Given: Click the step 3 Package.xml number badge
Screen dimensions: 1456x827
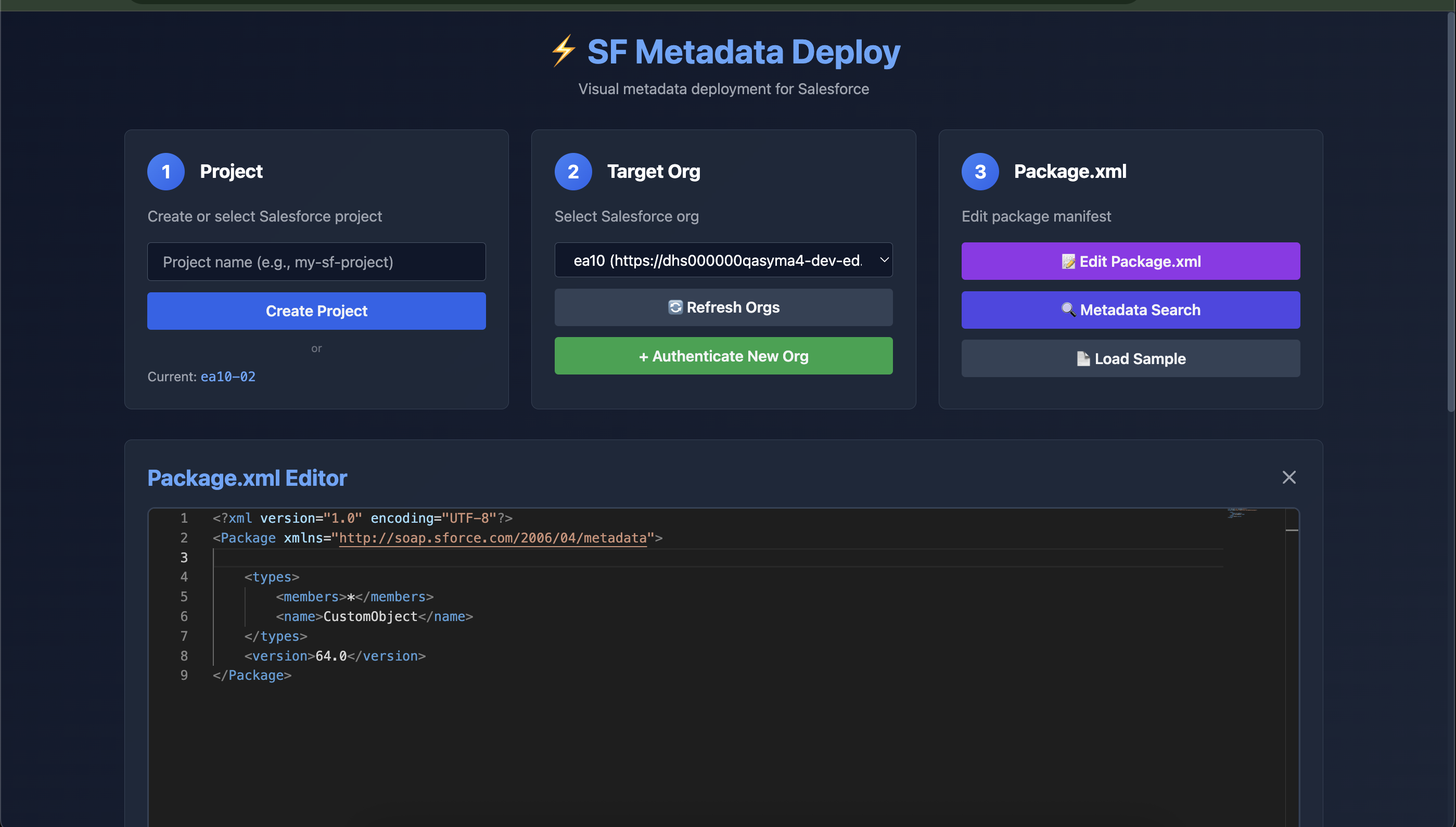Looking at the screenshot, I should pos(980,172).
